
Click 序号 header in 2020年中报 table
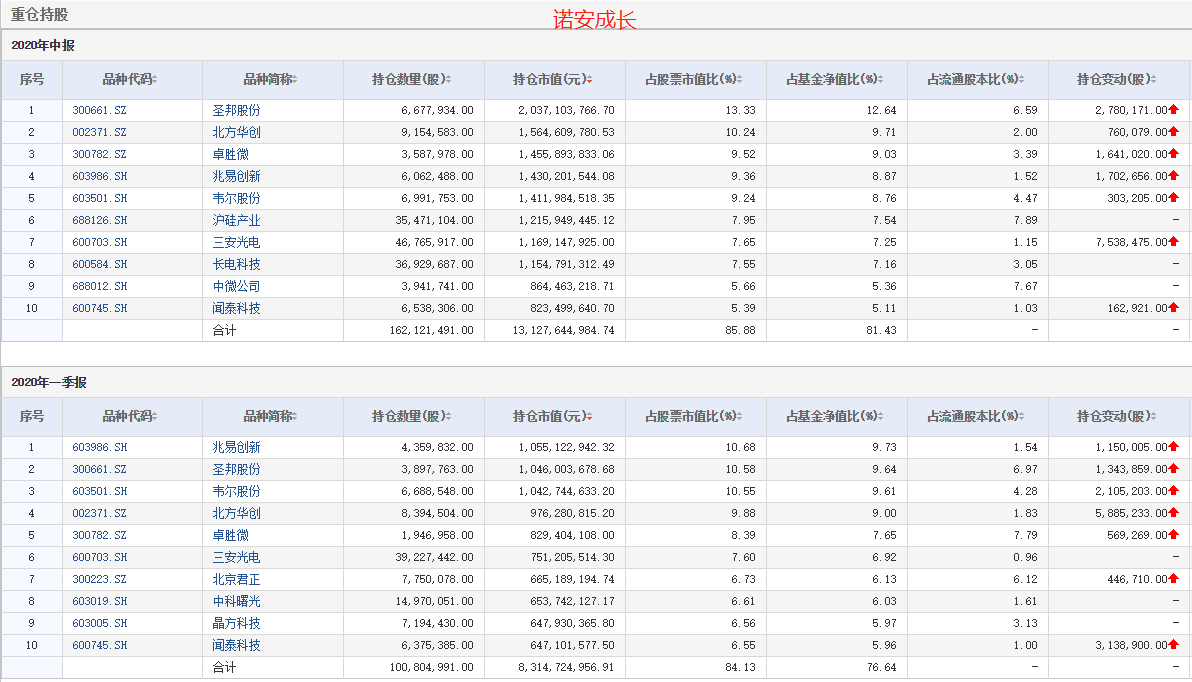pyautogui.click(x=32, y=79)
